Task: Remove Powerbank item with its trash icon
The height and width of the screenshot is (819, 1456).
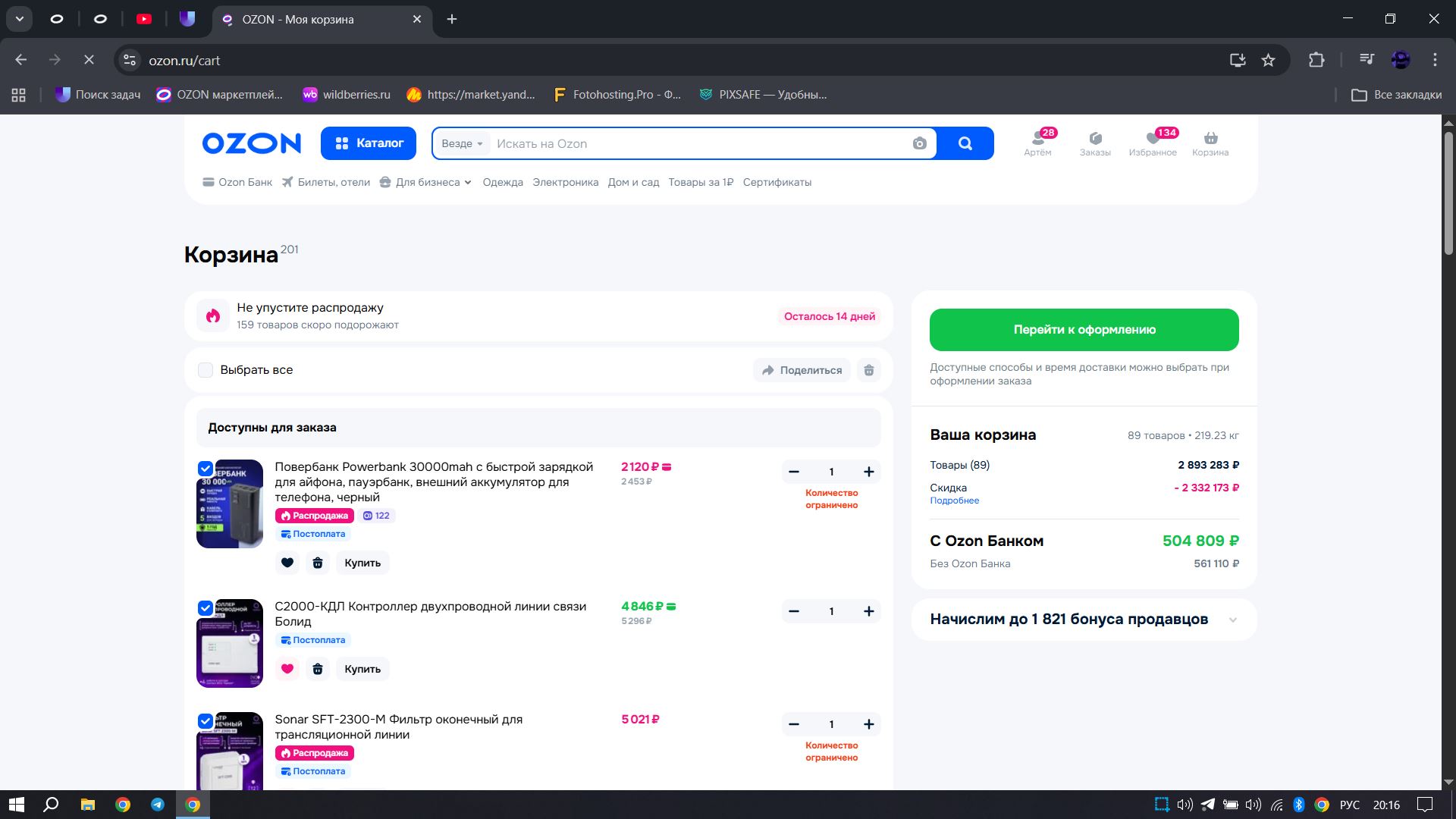Action: click(x=318, y=563)
